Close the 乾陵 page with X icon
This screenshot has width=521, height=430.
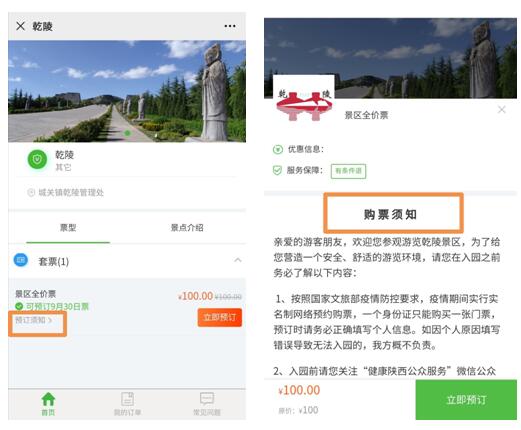click(20, 26)
